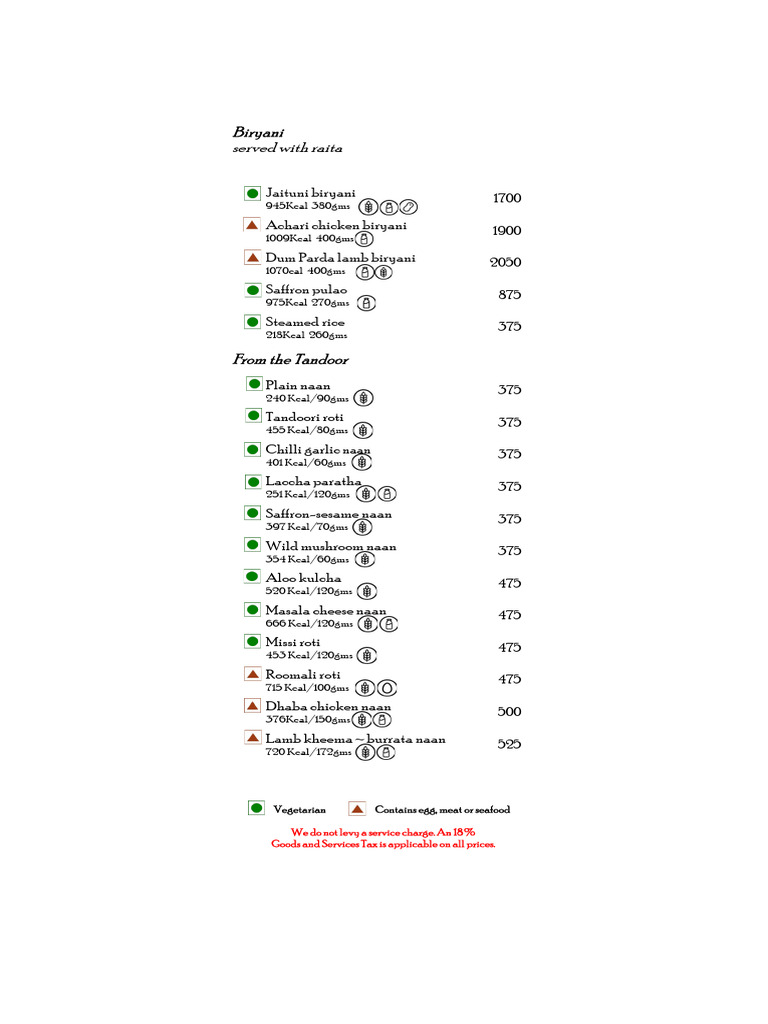768x1024 pixels.
Task: Click the egg allergen icon under Roomali roti
Action: click(x=387, y=688)
